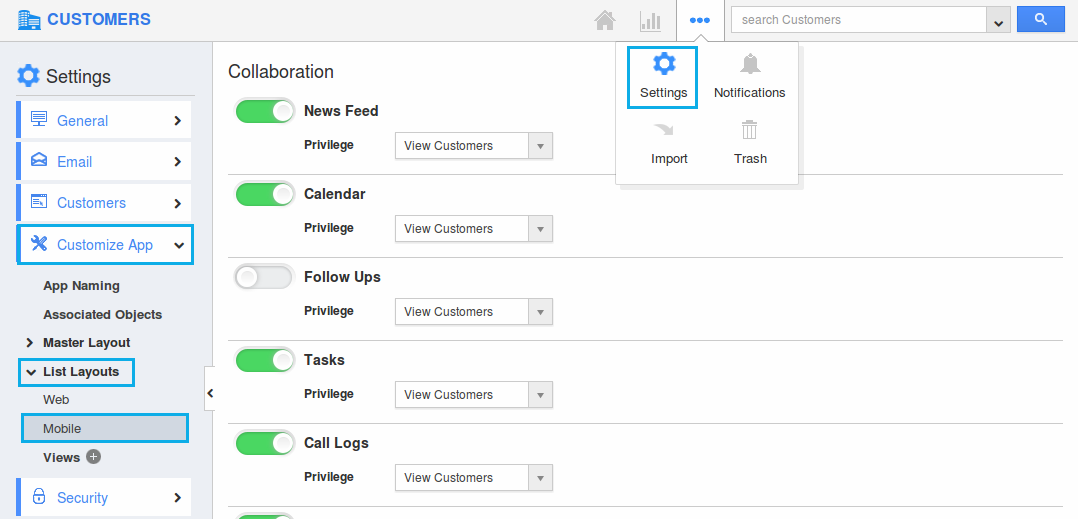Open the bar chart reports icon
Viewport: 1078px width, 519px height.
(x=650, y=20)
